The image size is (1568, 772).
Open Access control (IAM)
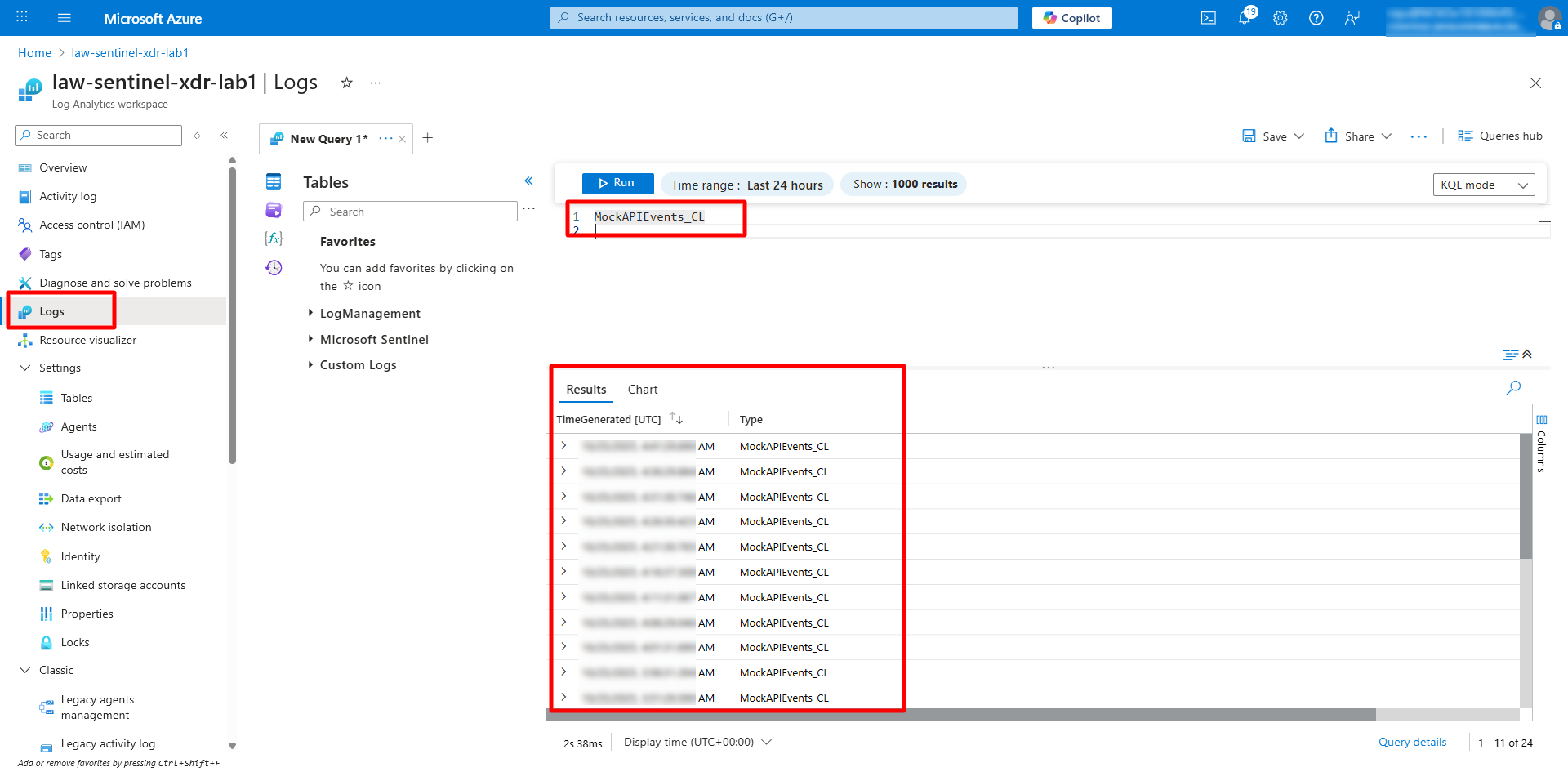coord(91,225)
